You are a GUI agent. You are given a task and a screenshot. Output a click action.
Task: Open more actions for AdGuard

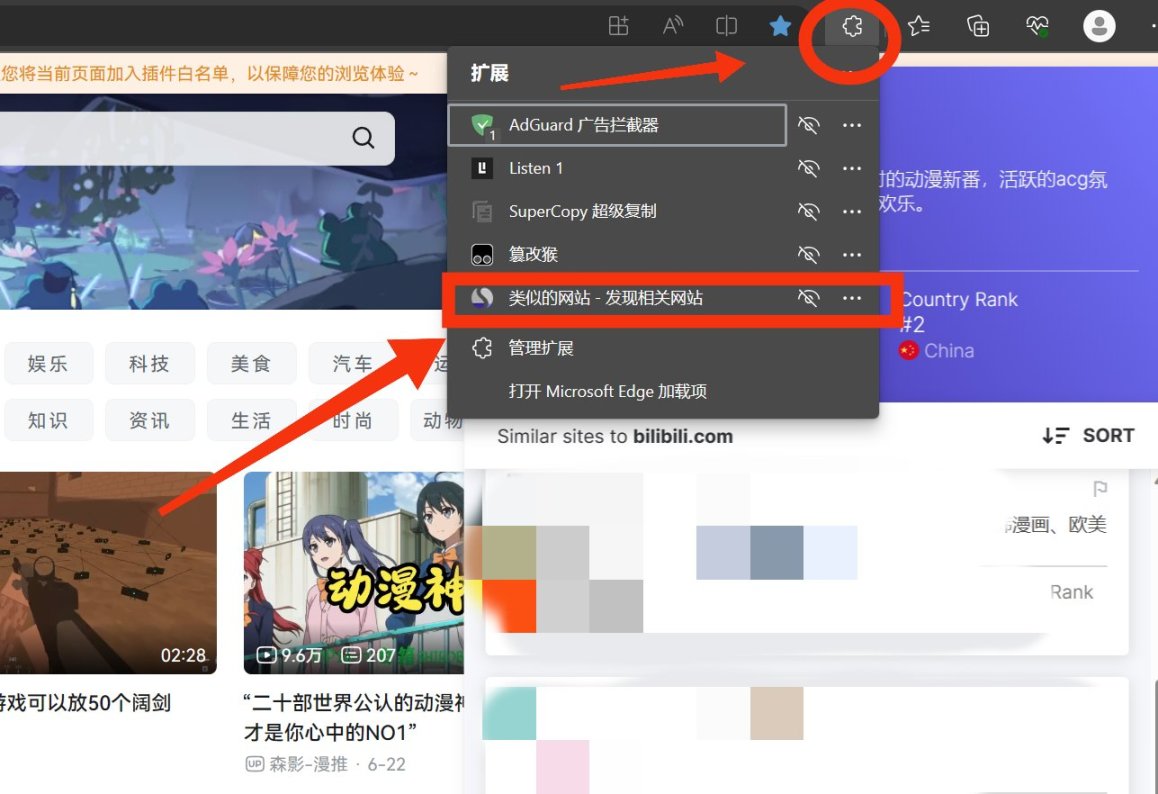852,126
